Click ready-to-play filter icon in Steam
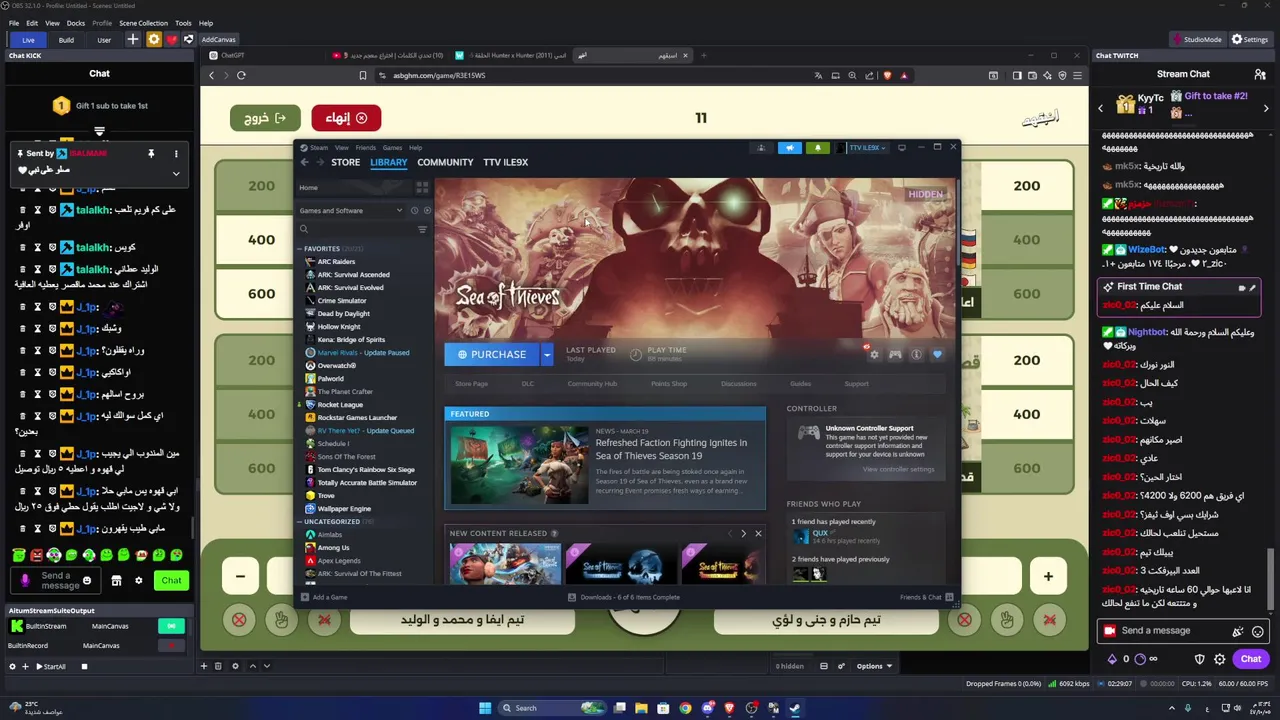This screenshot has height=720, width=1280. tap(427, 210)
